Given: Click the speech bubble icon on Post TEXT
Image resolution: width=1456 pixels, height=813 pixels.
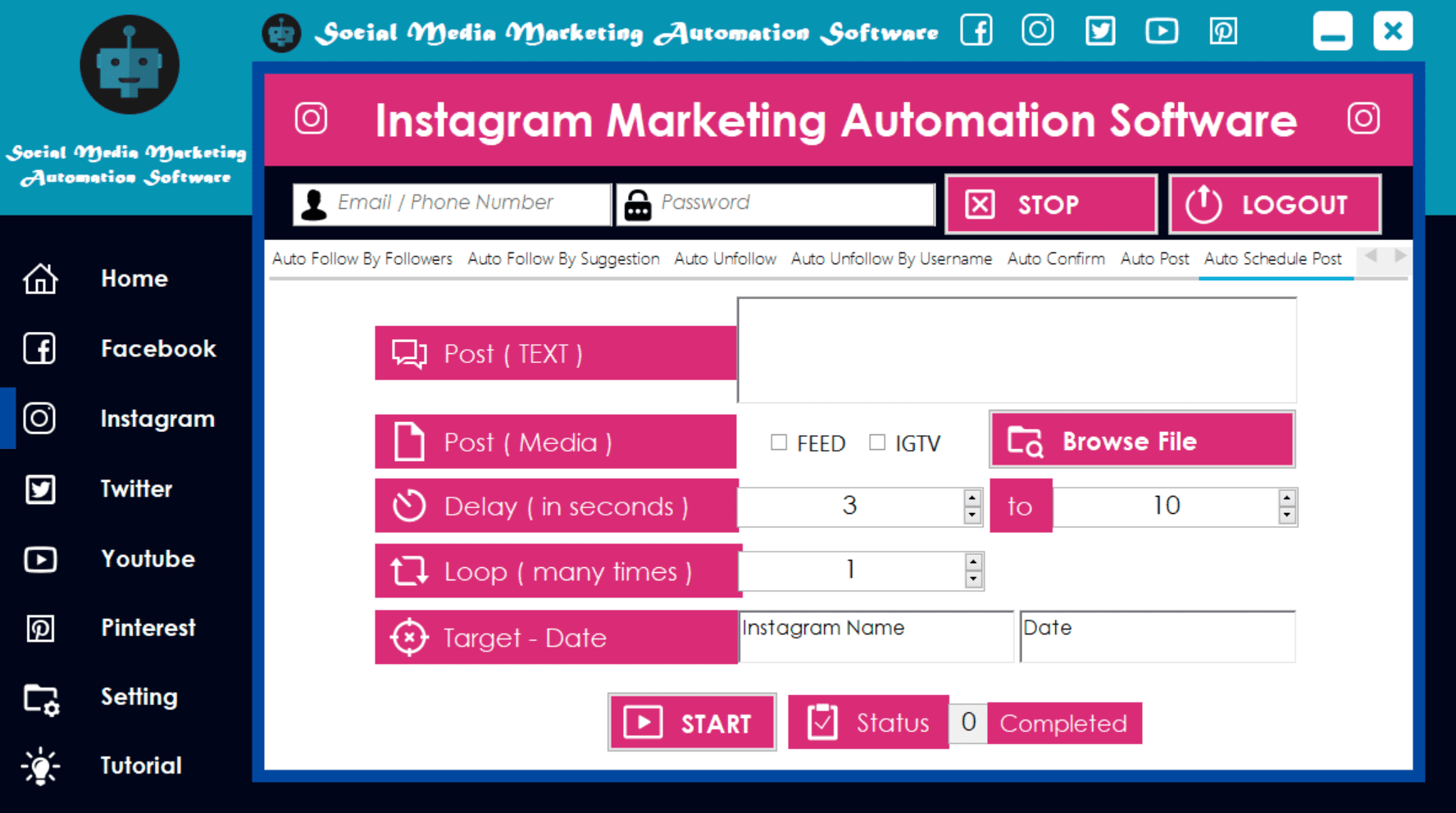Looking at the screenshot, I should coord(409,353).
